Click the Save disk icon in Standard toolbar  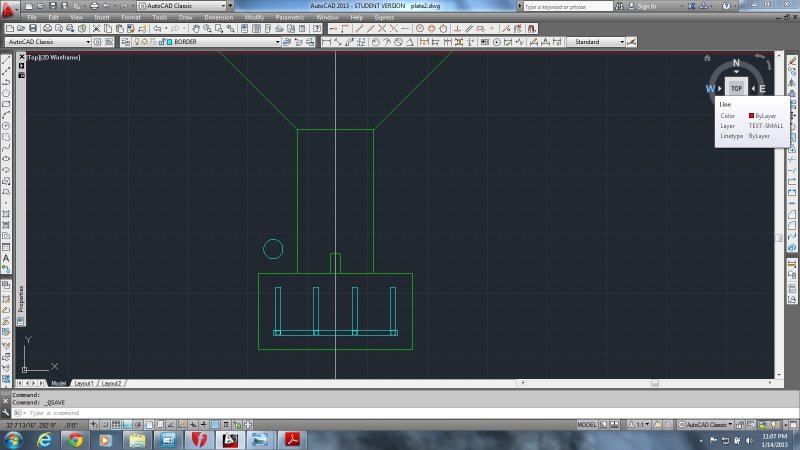click(x=33, y=29)
